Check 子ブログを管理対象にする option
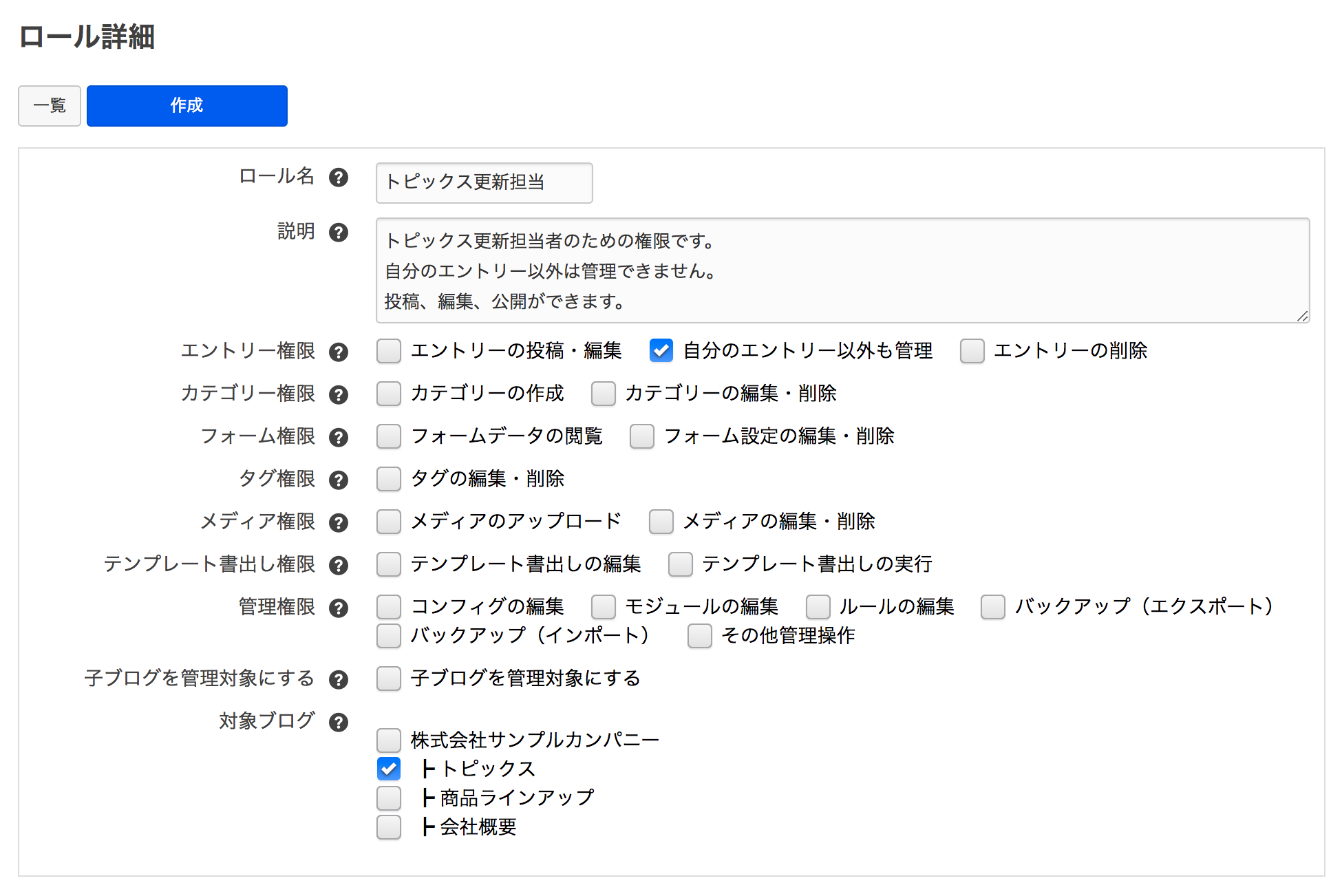Viewport: 1342px width, 896px height. click(x=389, y=679)
